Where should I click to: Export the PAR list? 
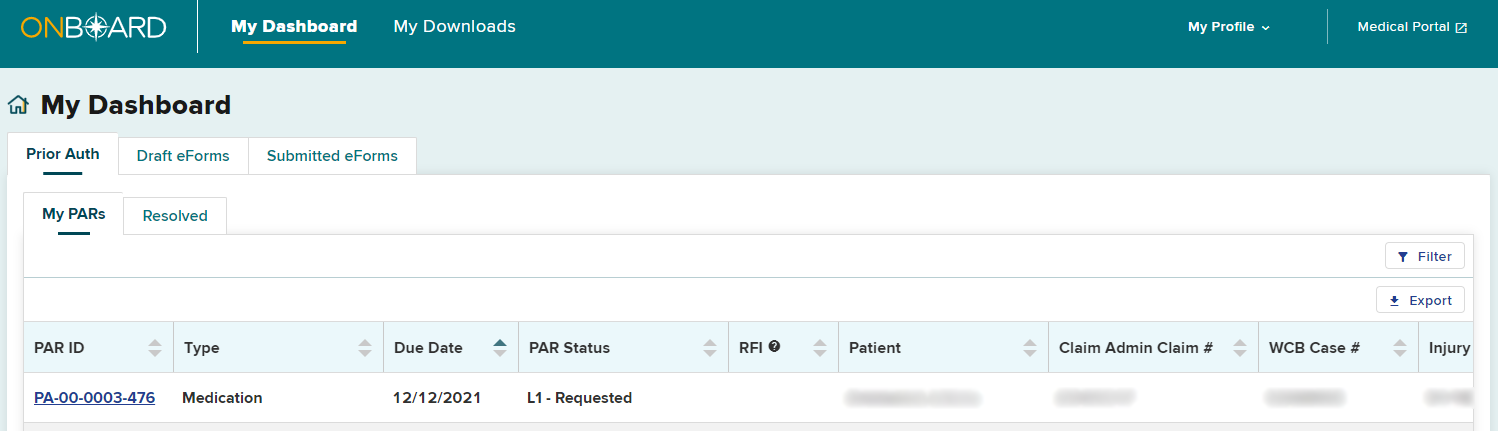pyautogui.click(x=1421, y=300)
